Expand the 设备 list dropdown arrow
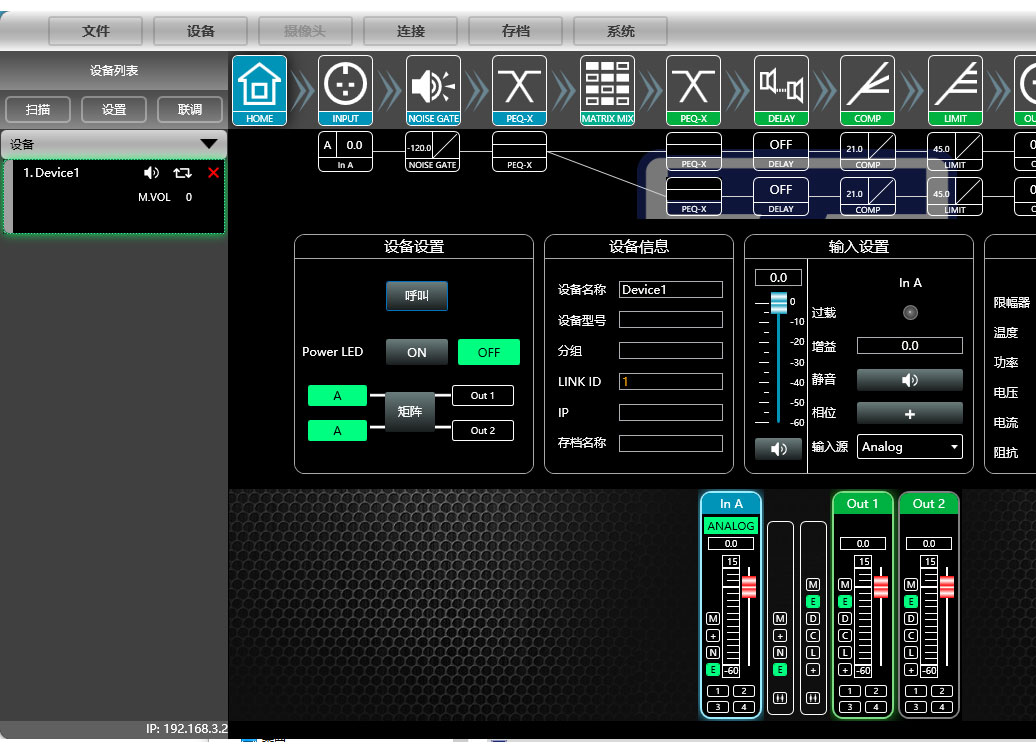1036x754 pixels. pos(209,143)
